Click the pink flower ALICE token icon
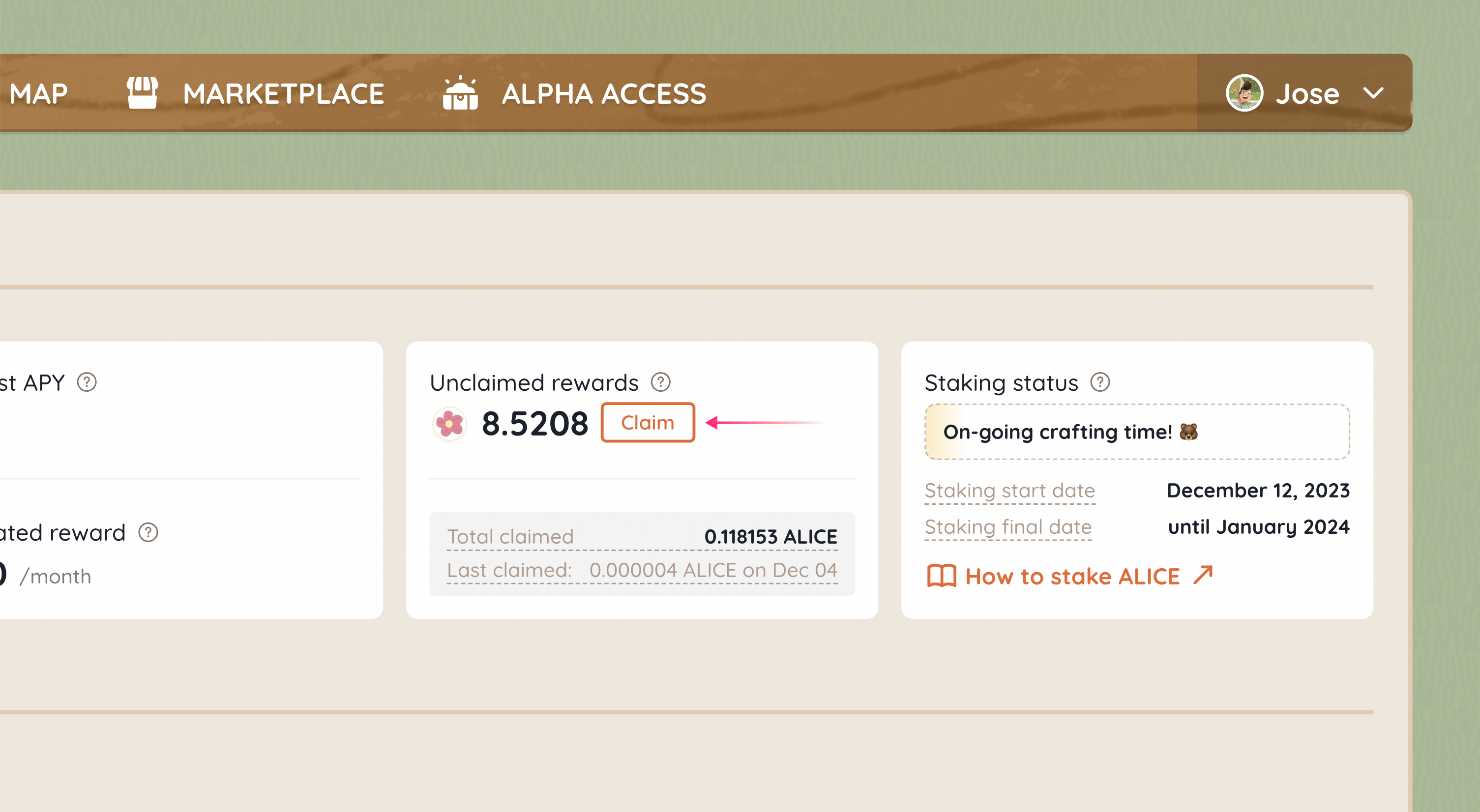 point(449,424)
